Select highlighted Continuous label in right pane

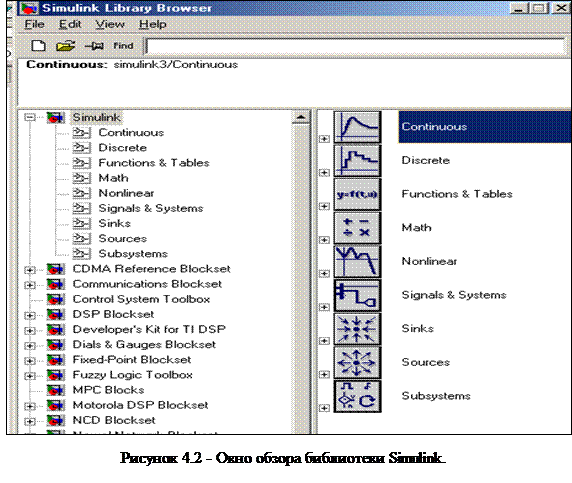click(x=434, y=127)
